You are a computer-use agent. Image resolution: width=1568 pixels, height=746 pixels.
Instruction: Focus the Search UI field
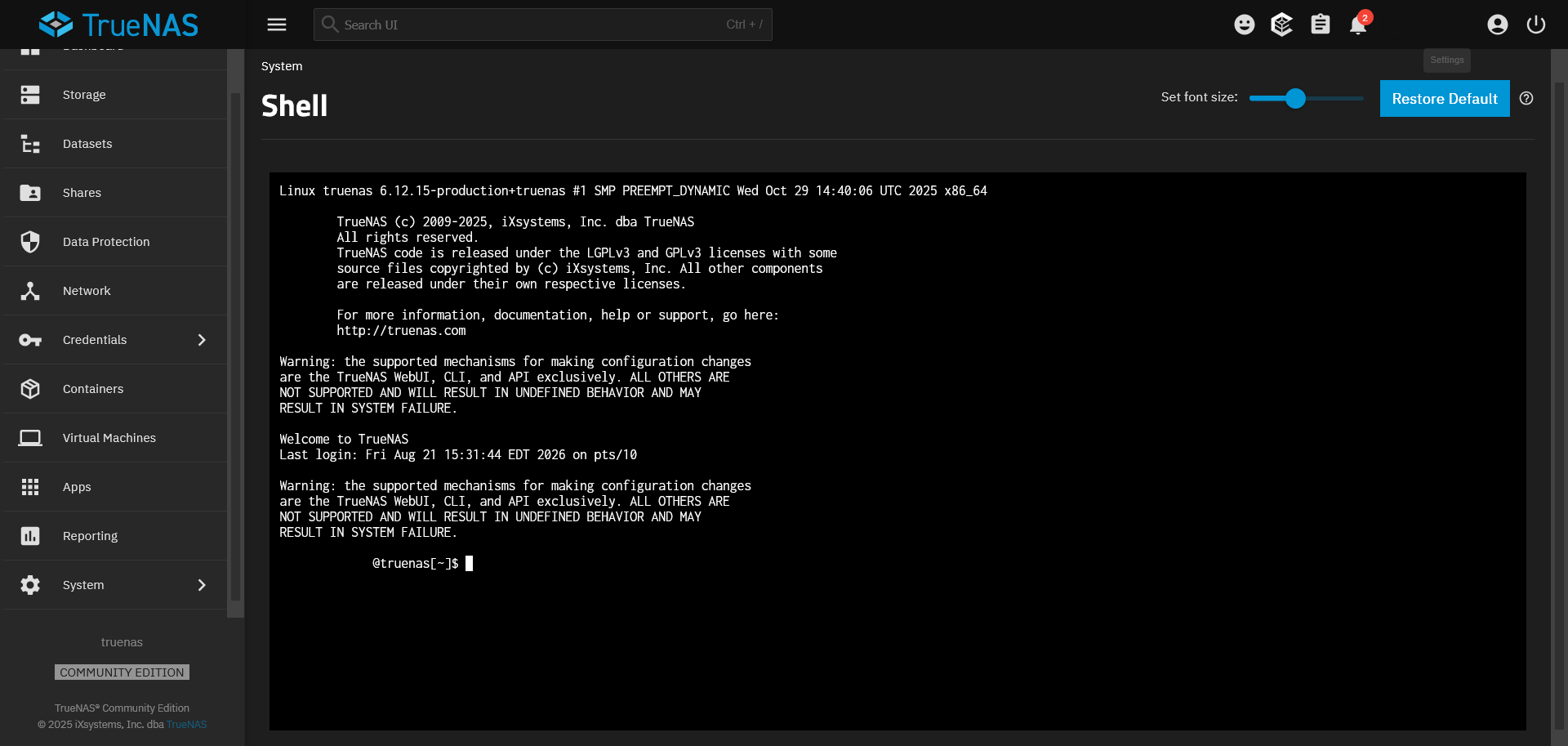(542, 25)
